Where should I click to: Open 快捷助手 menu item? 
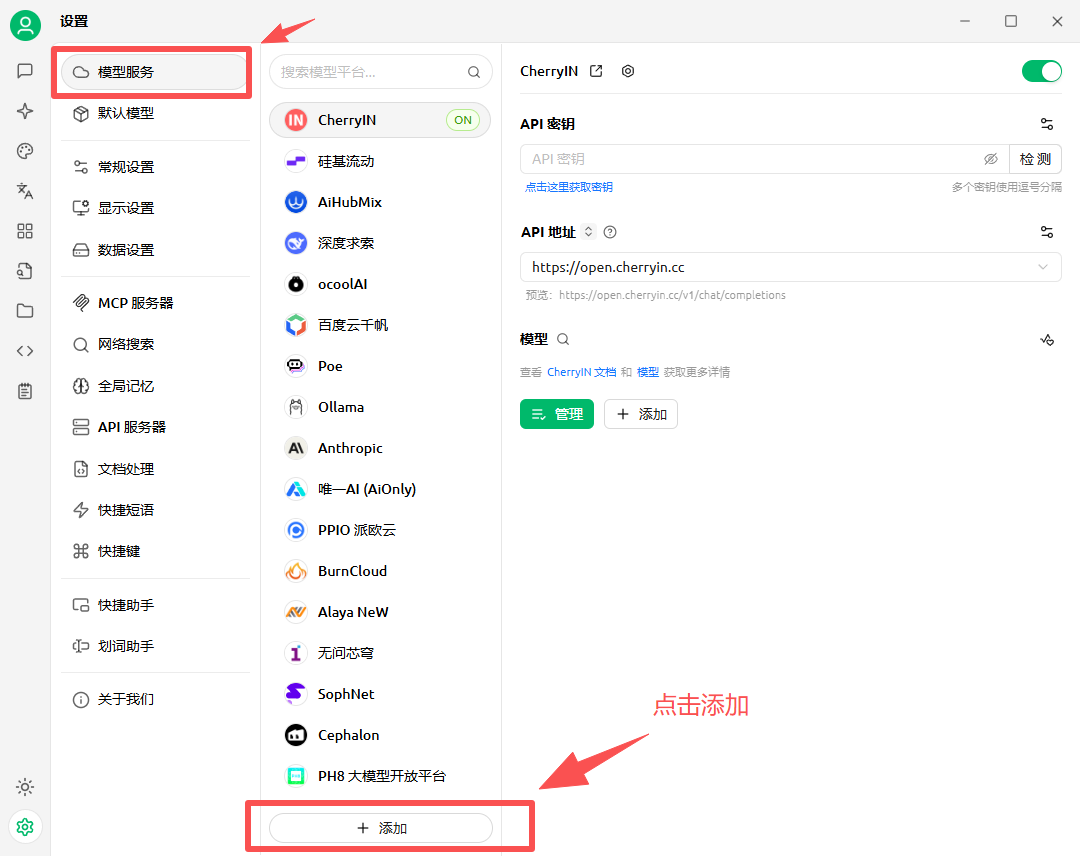pos(154,605)
